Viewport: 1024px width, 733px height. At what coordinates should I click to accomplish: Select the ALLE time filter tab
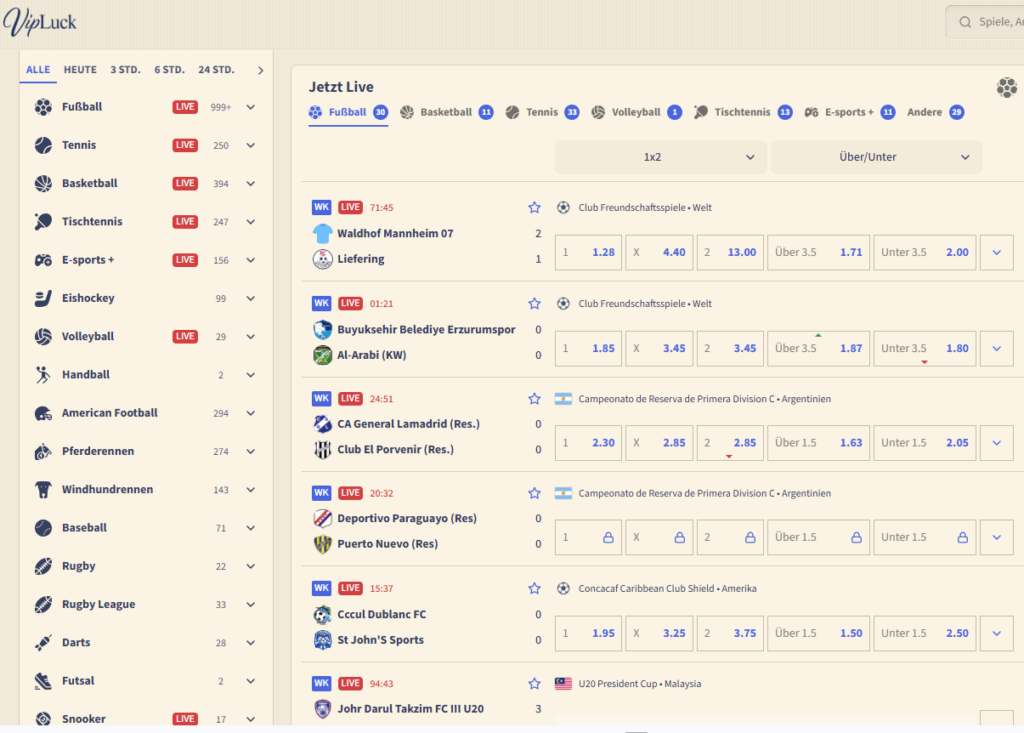(38, 70)
